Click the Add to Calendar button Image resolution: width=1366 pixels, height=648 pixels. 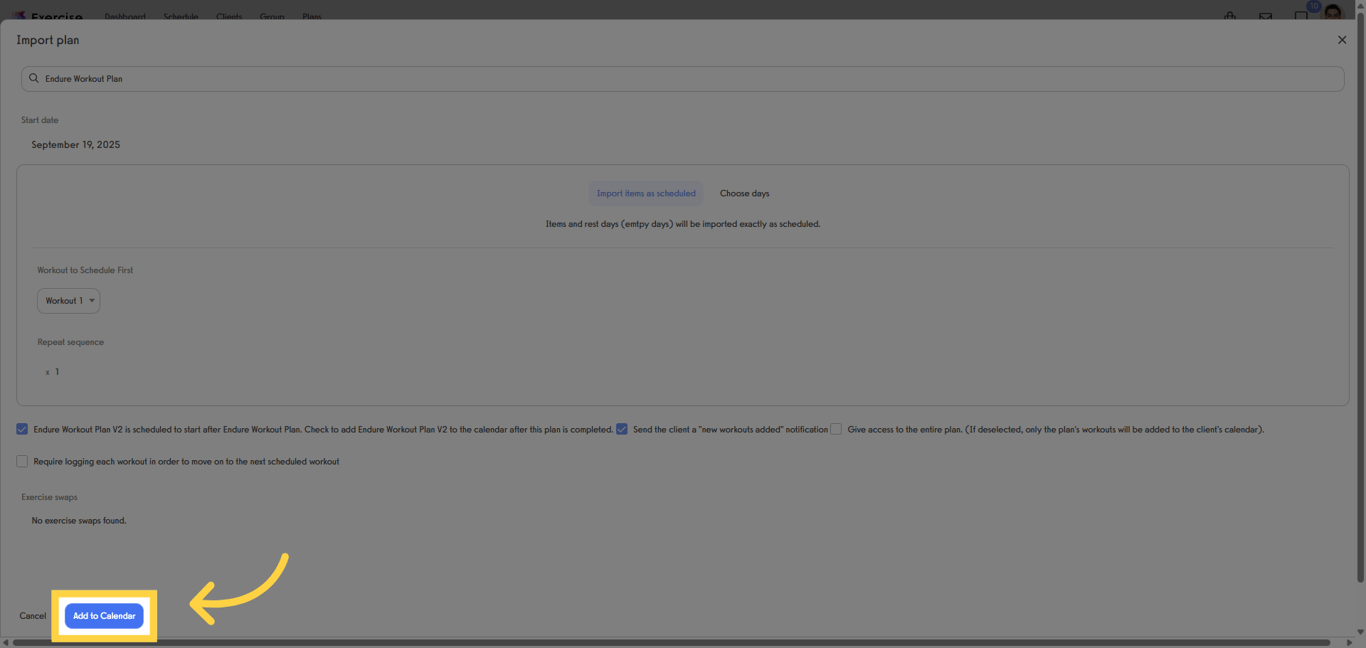(104, 615)
